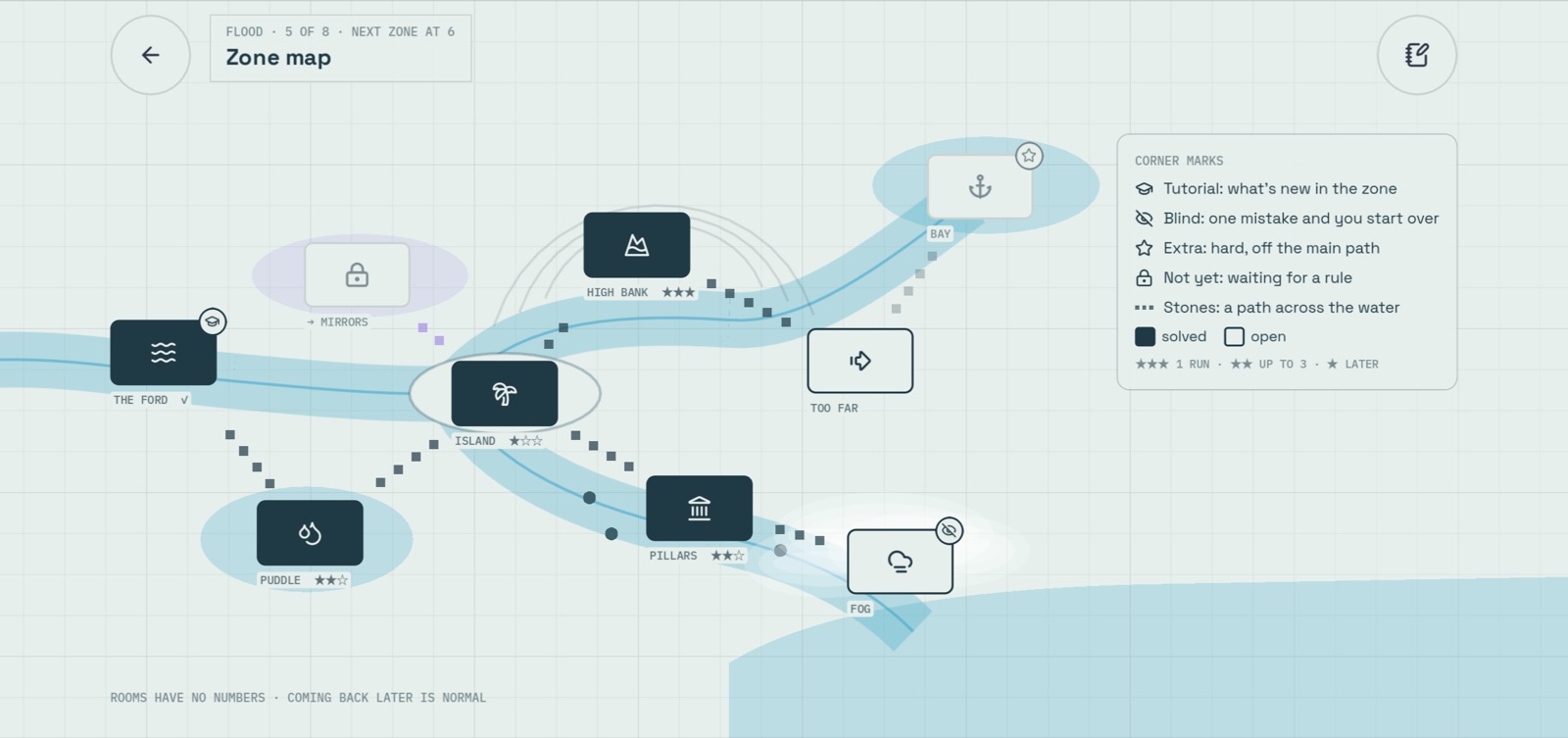Screen dimensions: 1568x738
Task: Click the Stones dots icon in legend
Action: [x=1144, y=308]
